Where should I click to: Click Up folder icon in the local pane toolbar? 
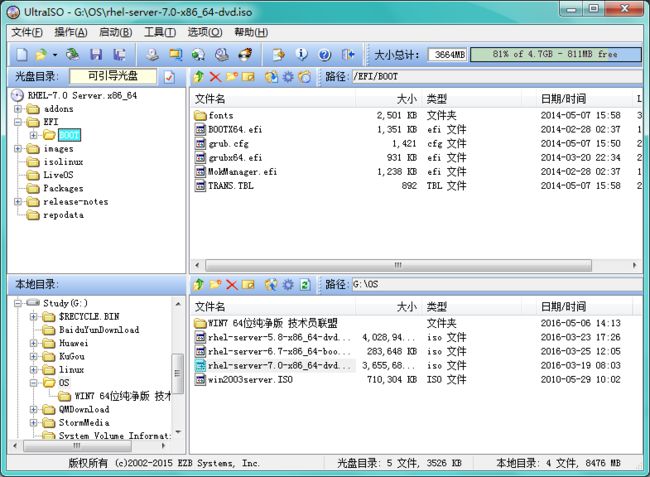click(199, 284)
